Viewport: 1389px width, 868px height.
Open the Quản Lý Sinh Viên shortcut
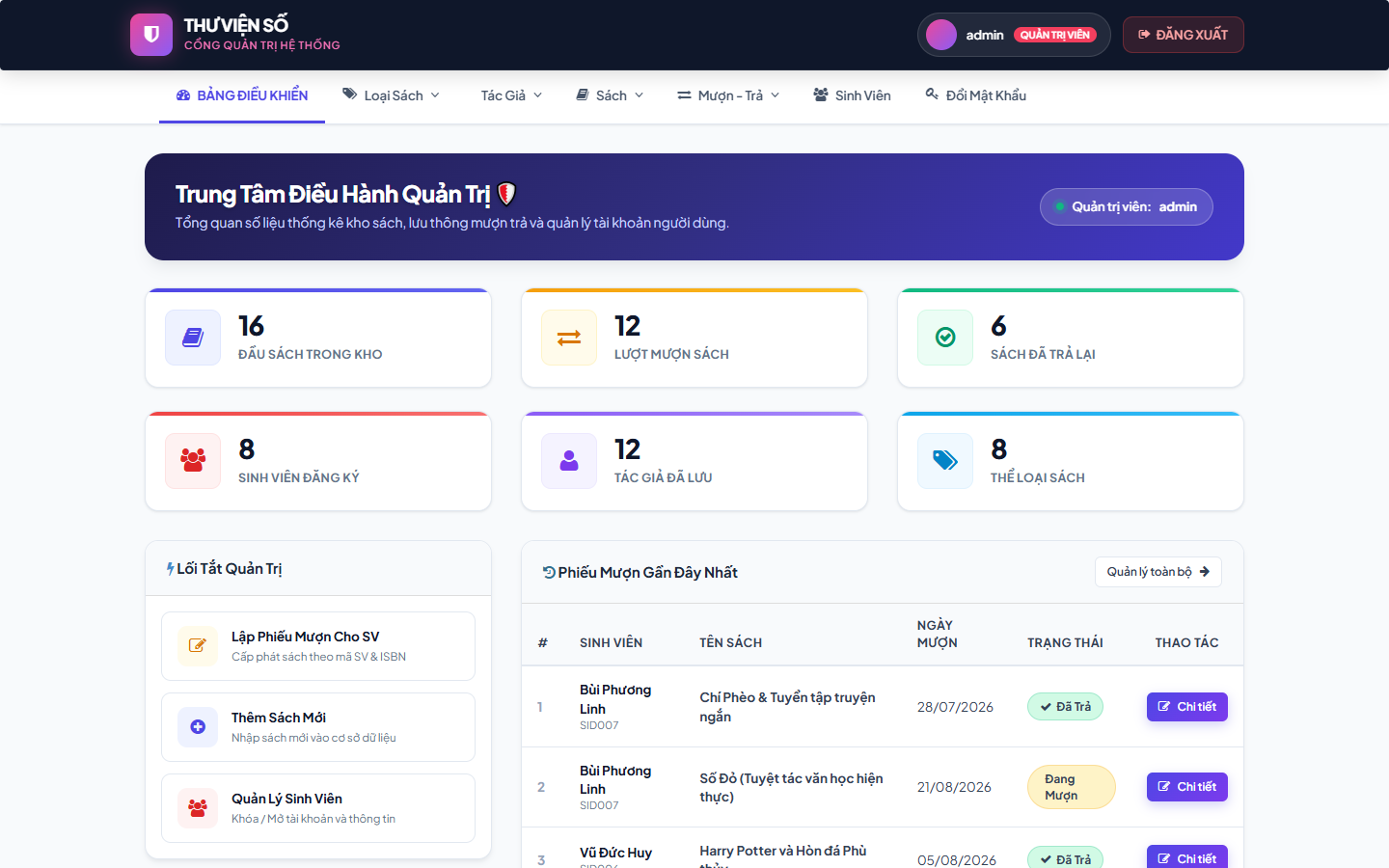(318, 808)
